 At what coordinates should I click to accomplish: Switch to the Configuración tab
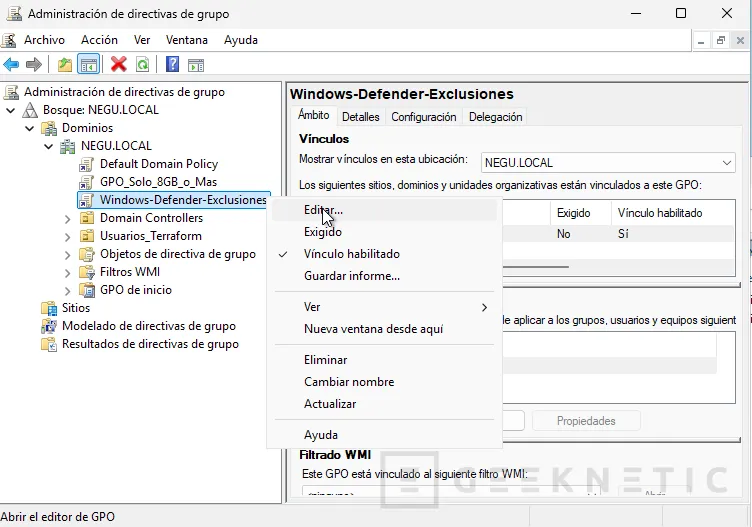point(423,117)
